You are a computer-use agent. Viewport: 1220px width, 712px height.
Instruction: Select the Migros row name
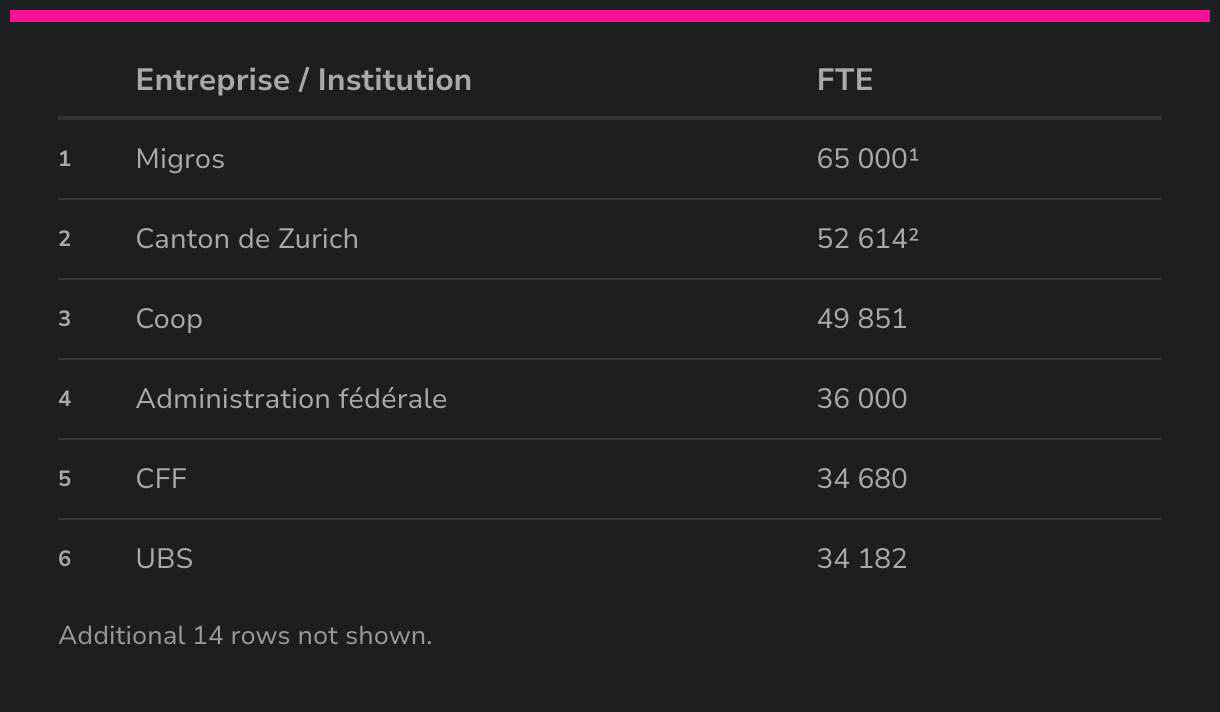(180, 159)
